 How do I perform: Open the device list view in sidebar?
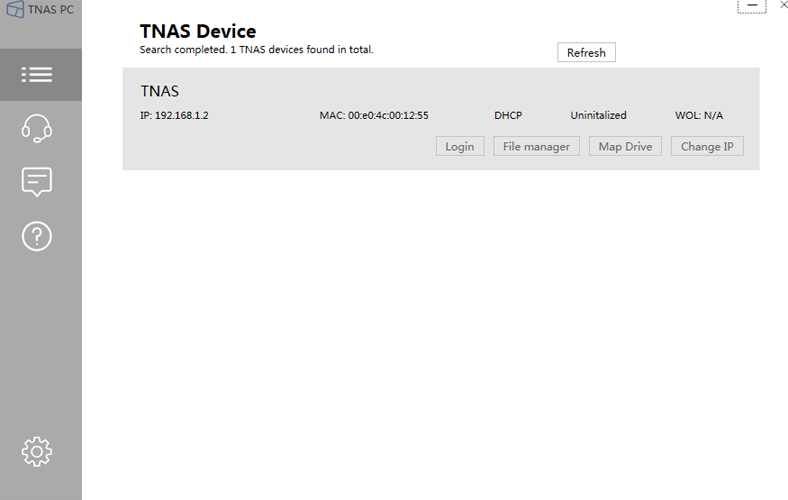pyautogui.click(x=37, y=74)
